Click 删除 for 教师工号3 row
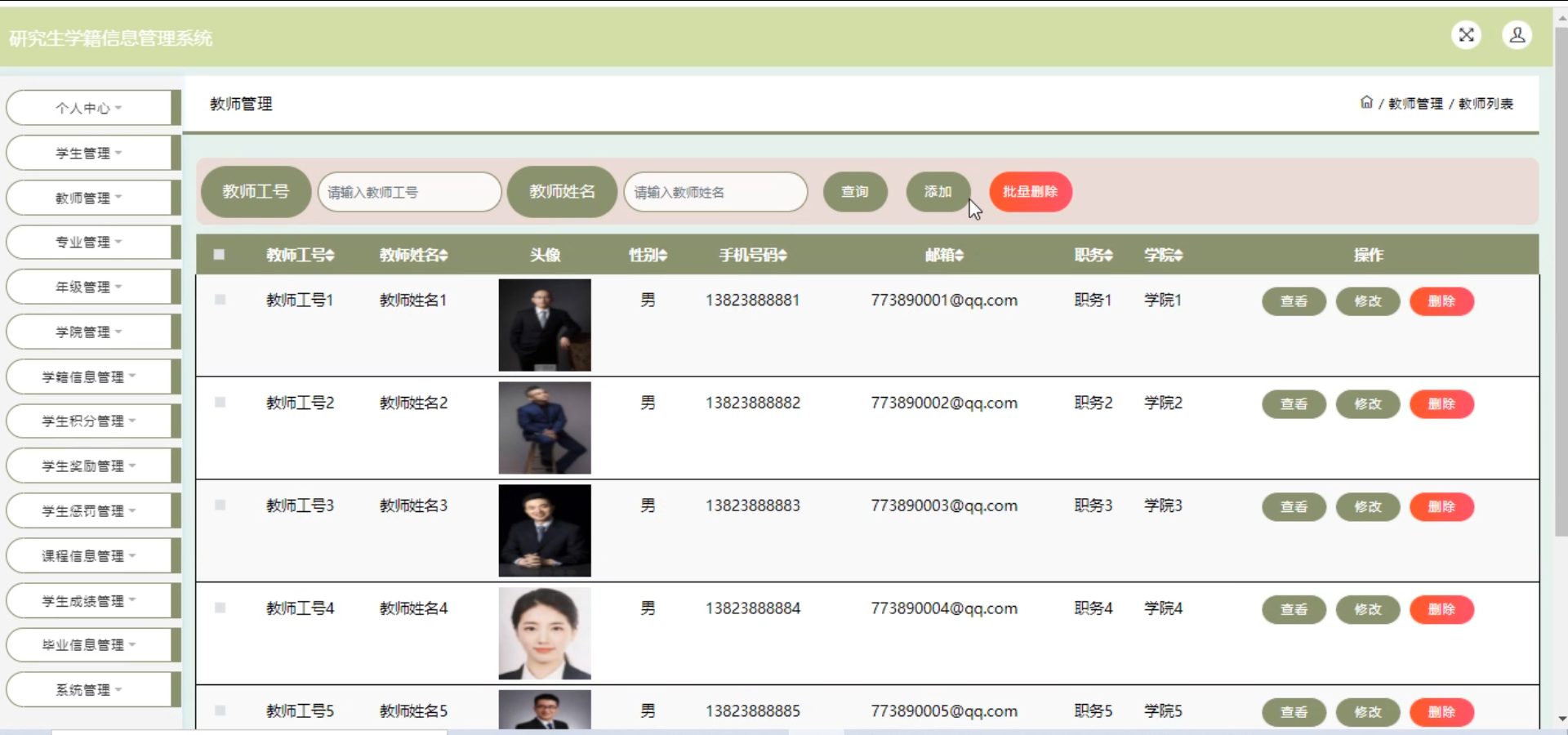The image size is (1568, 735). [x=1442, y=507]
